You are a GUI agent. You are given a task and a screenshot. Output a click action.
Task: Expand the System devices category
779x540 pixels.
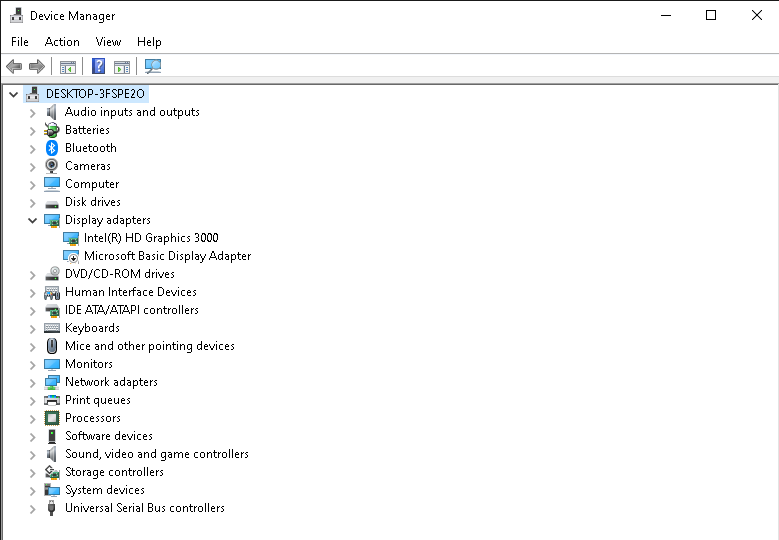[x=33, y=490]
